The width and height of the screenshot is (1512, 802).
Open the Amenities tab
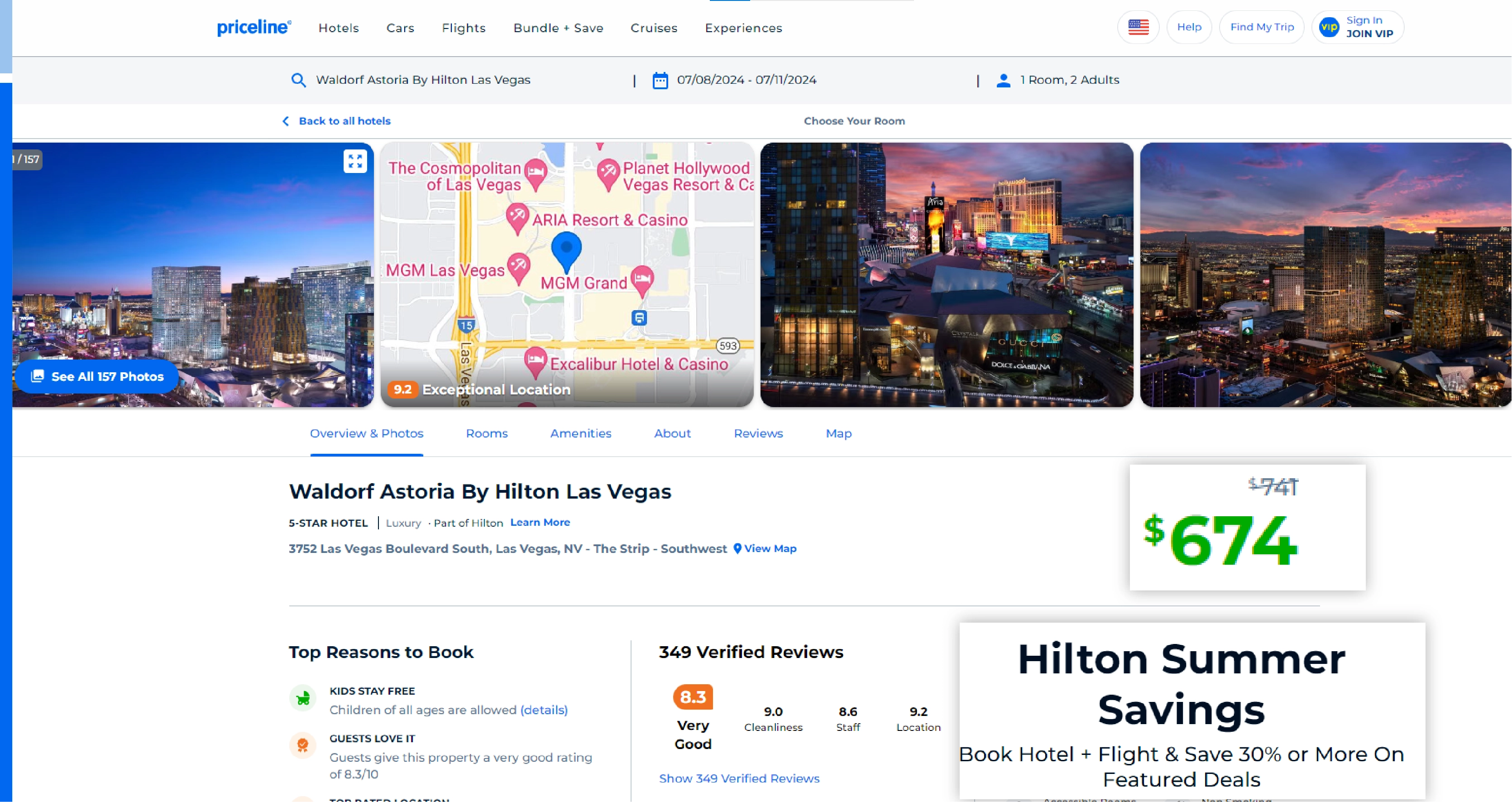point(580,433)
